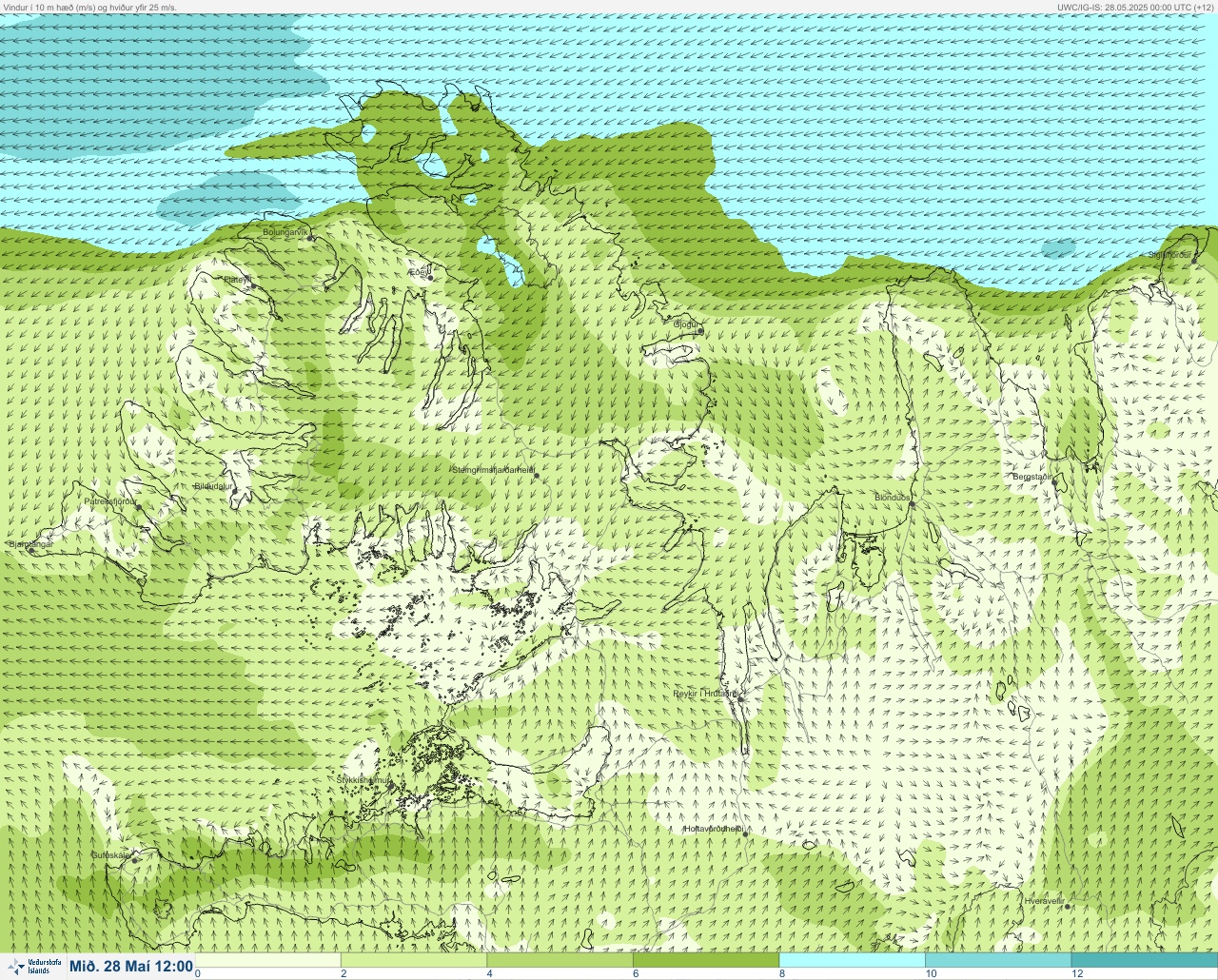Select the 8–10 m/s light cyan swatch
Screen dimensions: 1218x980
(852, 960)
